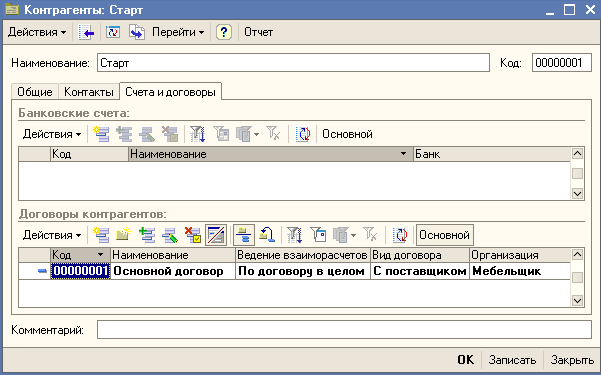Open Действия menu in the contracts toolbar
This screenshot has height=375, width=601.
click(x=52, y=235)
